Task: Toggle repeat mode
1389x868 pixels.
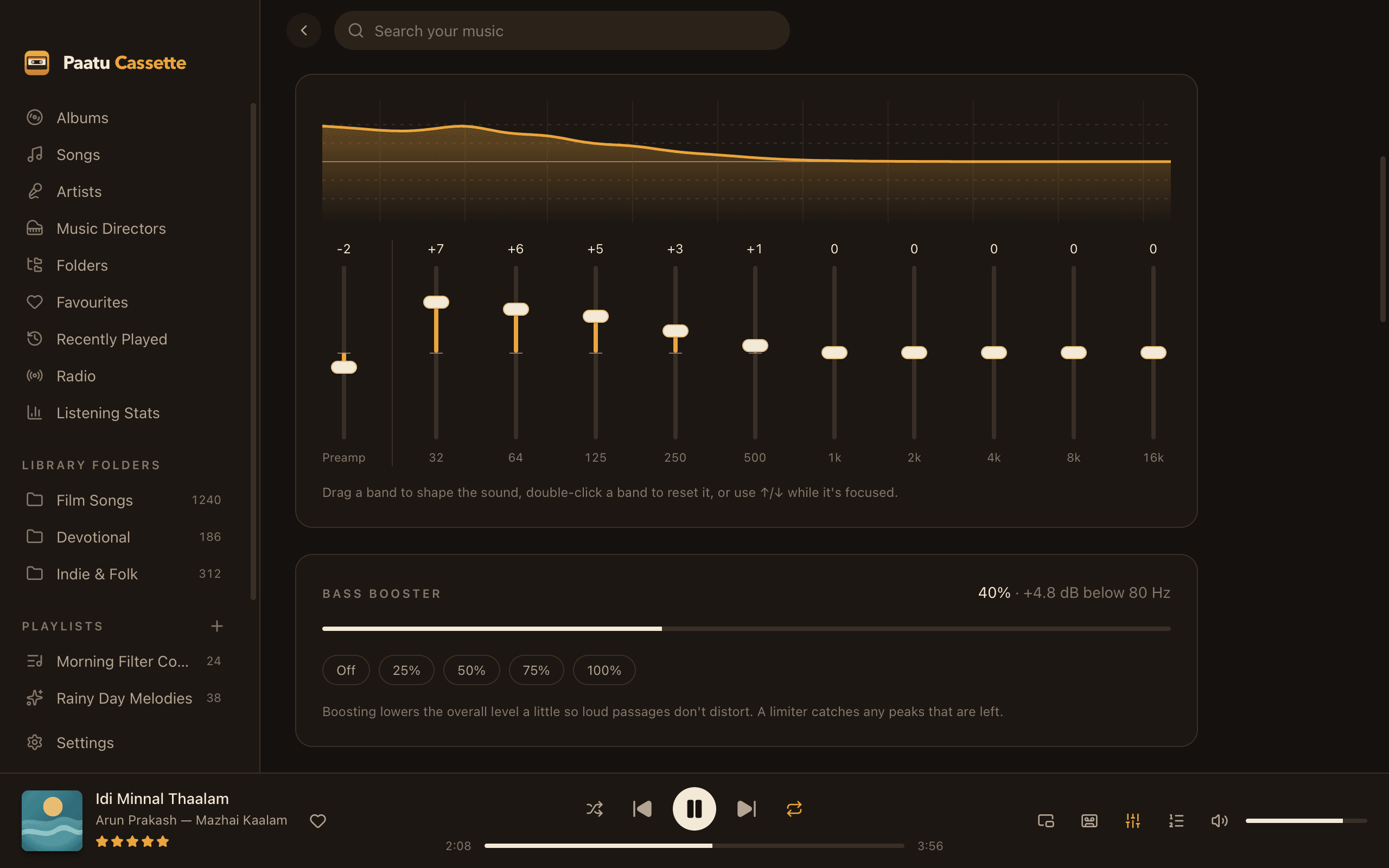Action: click(x=794, y=809)
